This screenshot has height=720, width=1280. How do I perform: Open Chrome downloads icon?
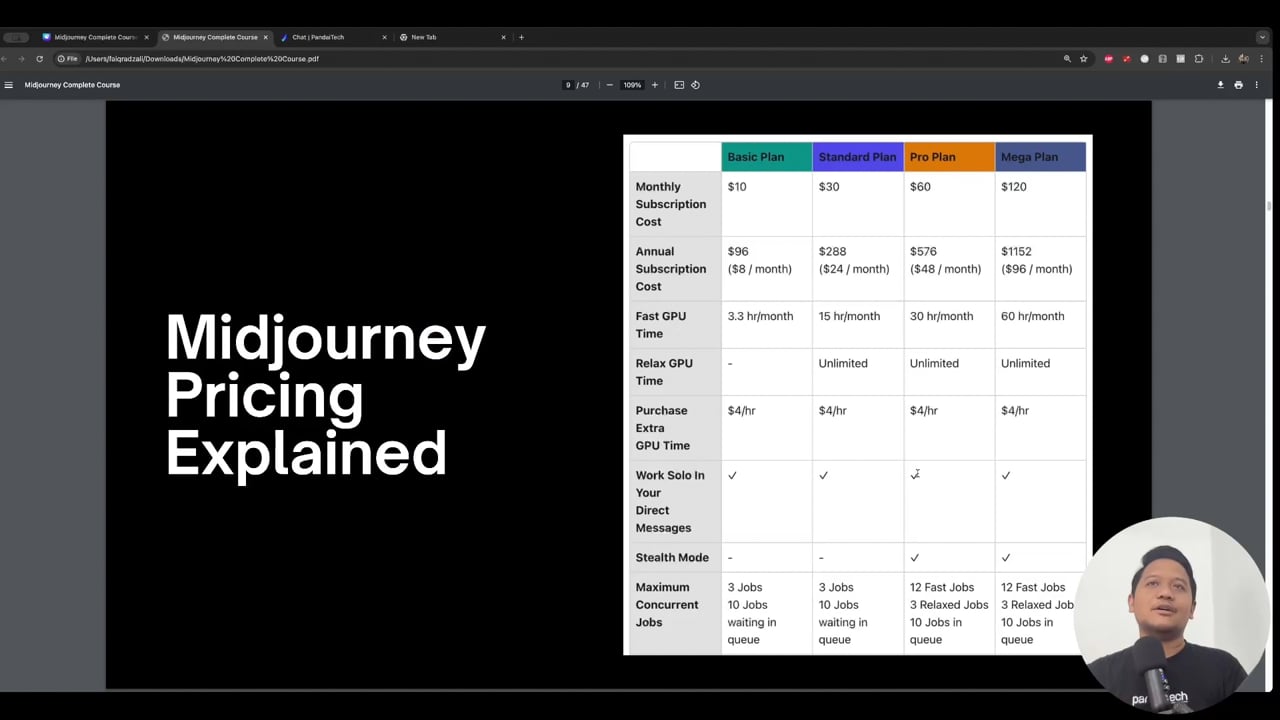click(1225, 59)
